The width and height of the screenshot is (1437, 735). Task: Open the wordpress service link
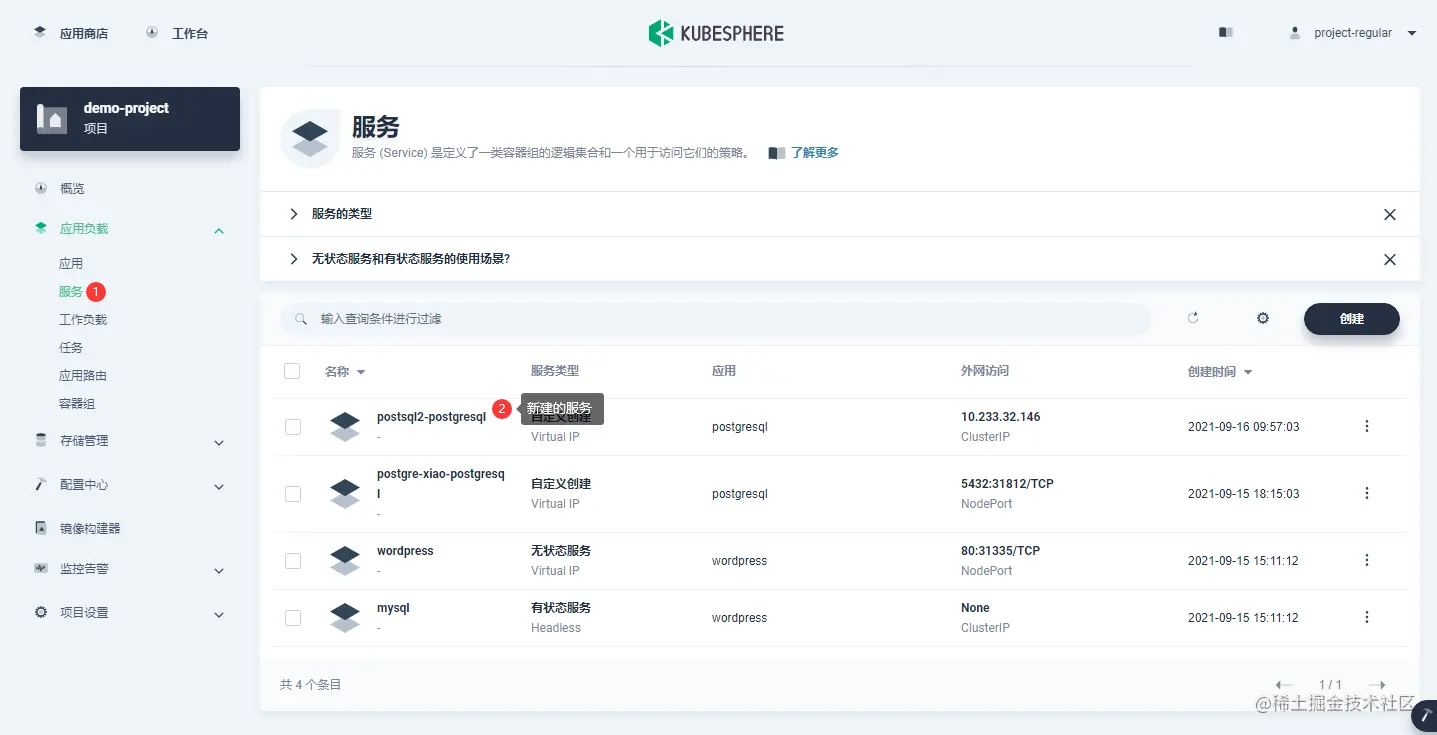tap(405, 551)
